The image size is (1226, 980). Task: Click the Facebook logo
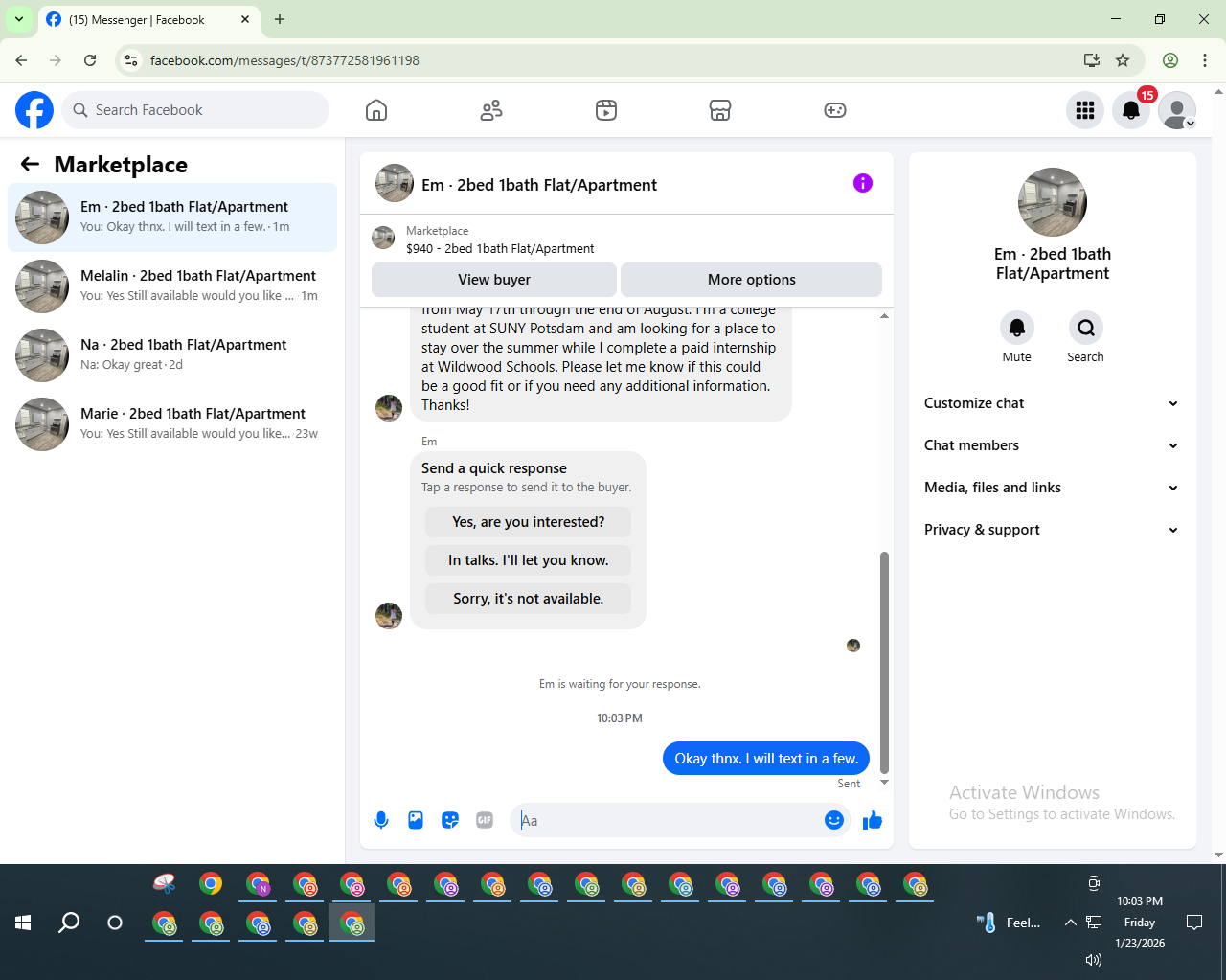tap(34, 110)
